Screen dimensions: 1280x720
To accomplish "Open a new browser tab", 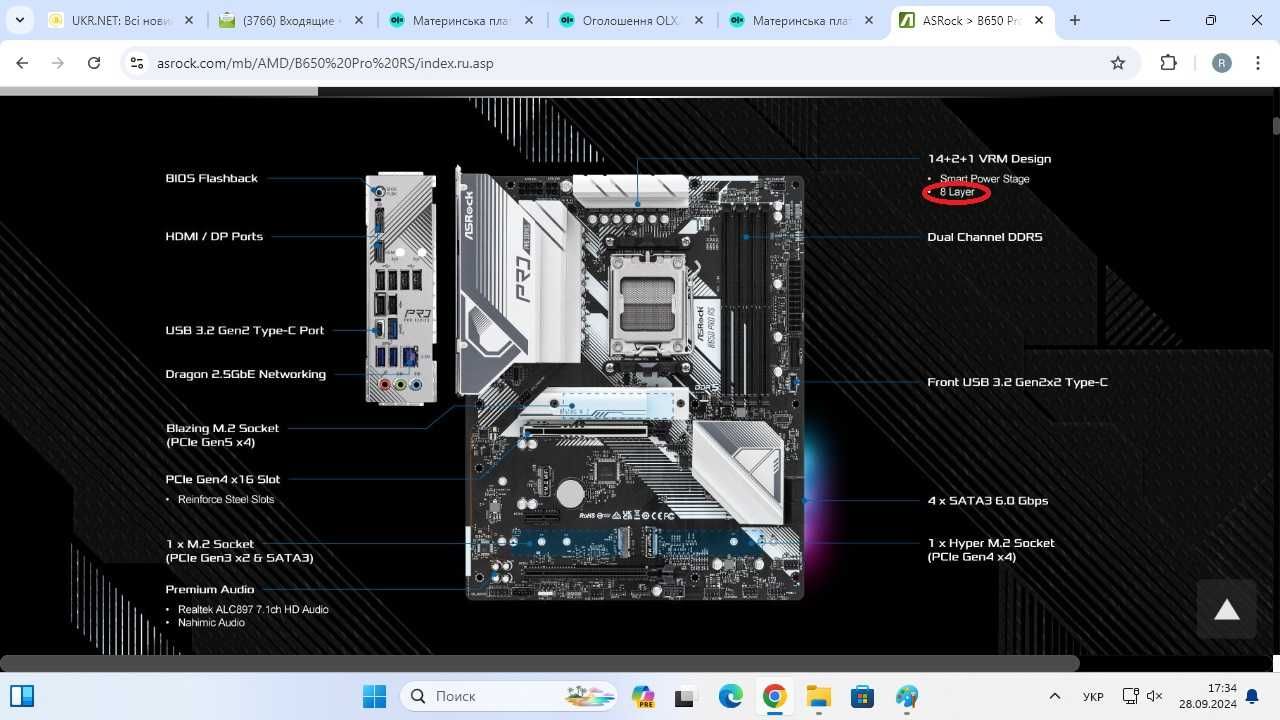I will click(1075, 20).
